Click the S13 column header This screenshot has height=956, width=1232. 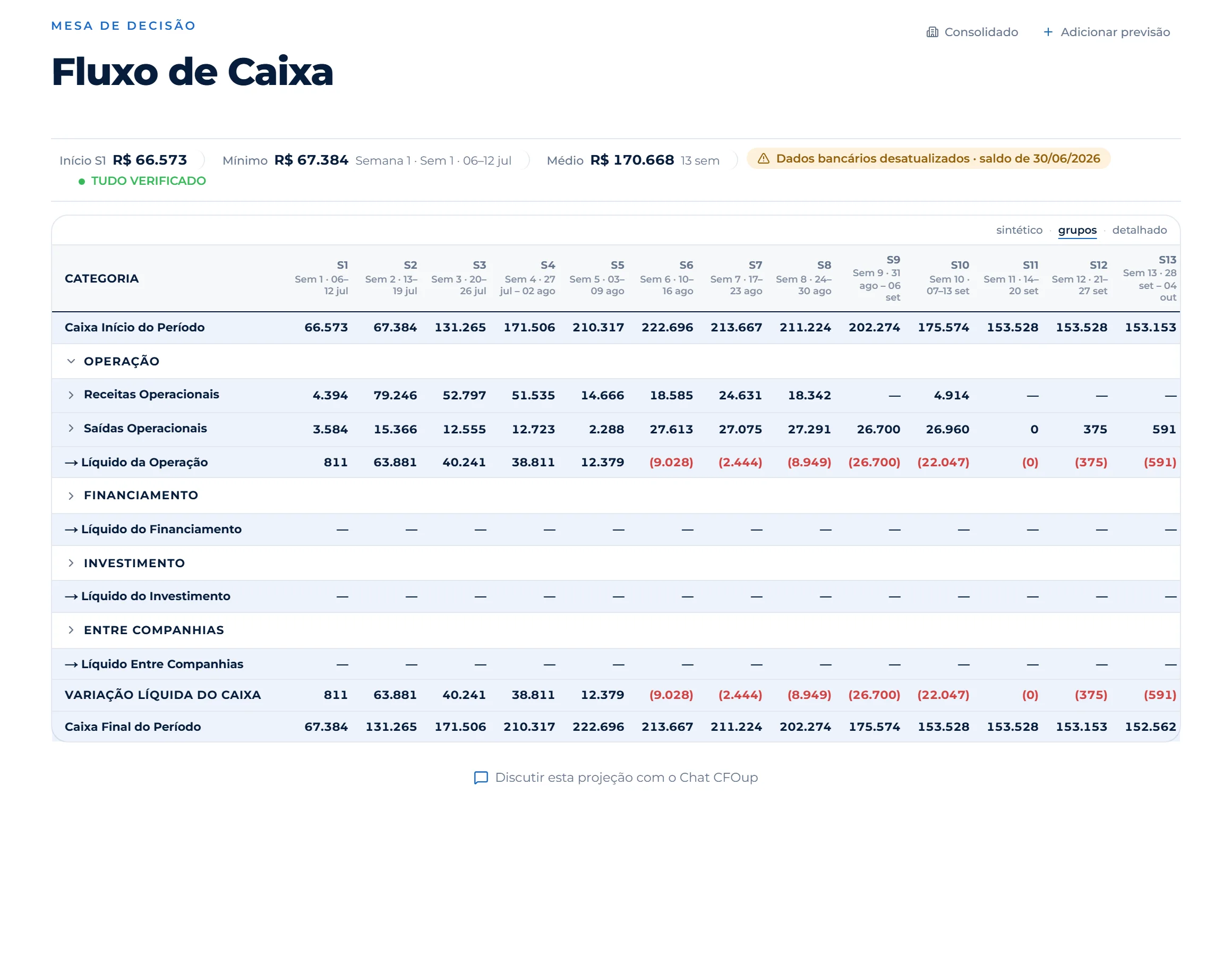(1150, 278)
